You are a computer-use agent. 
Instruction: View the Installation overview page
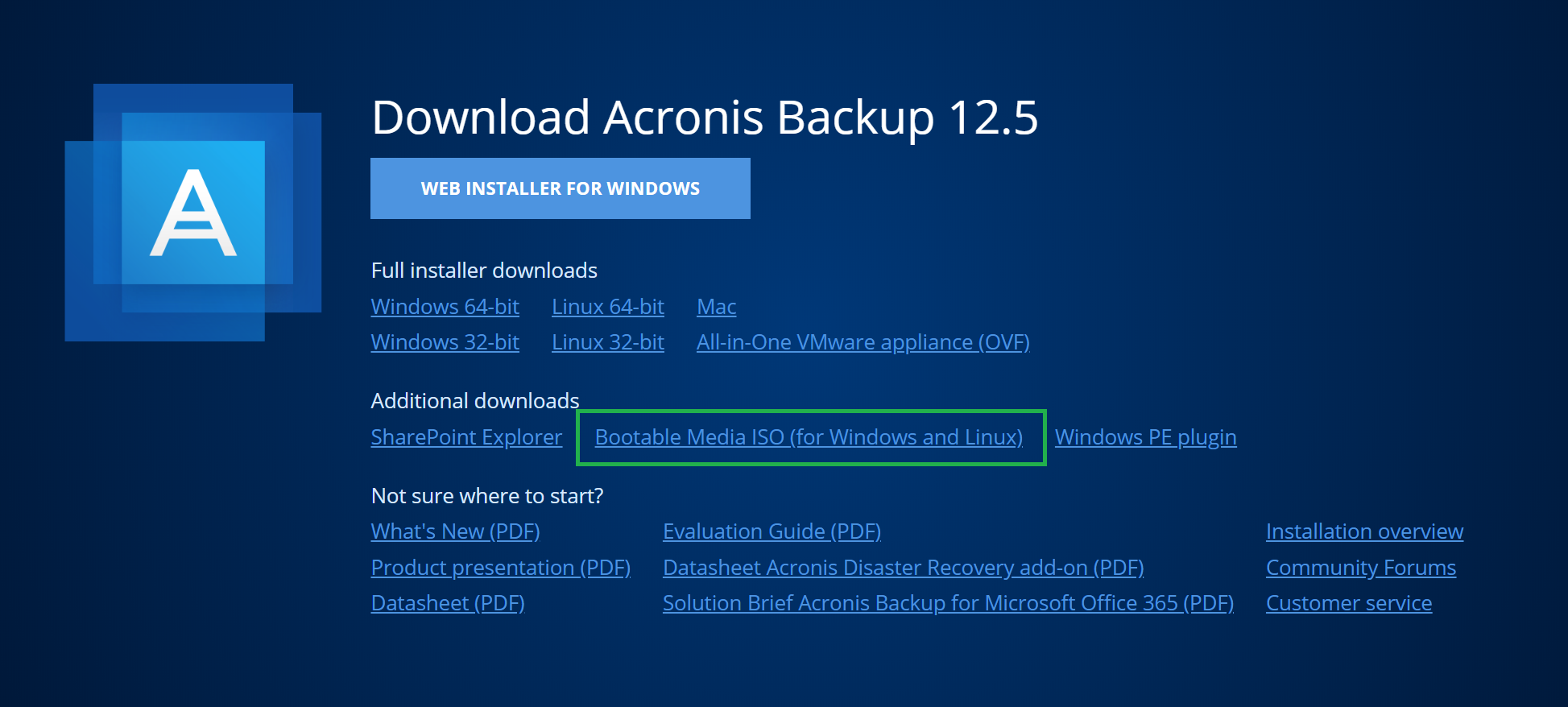pyautogui.click(x=1364, y=531)
